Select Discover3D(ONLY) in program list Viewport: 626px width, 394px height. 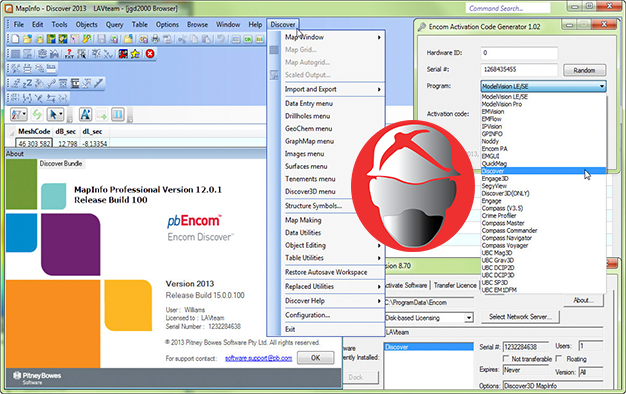543,193
